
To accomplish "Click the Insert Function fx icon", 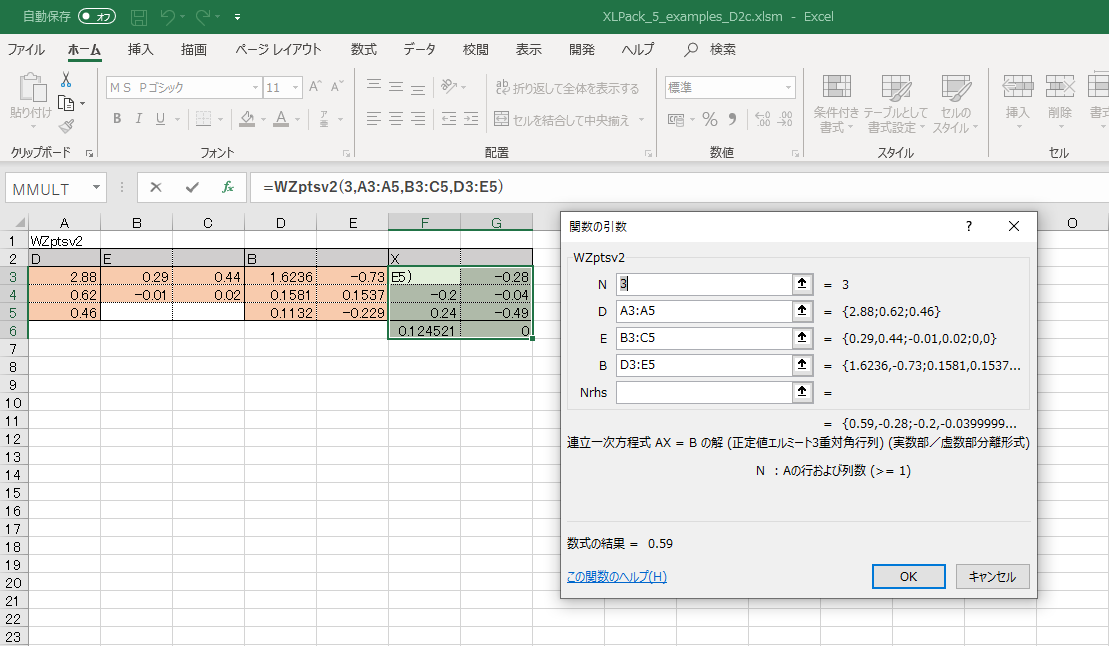I will pos(228,187).
